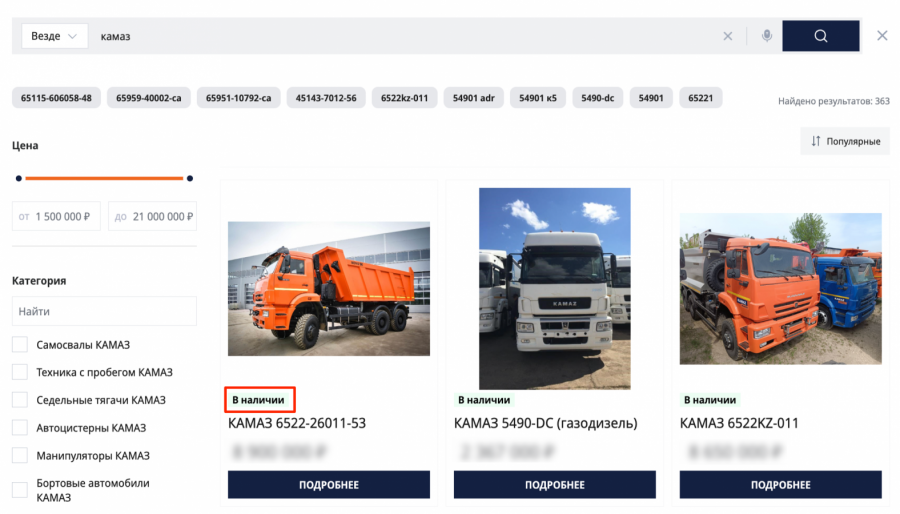The height and width of the screenshot is (514, 900).
Task: Focus the search field containing камаз
Action: click(x=405, y=36)
